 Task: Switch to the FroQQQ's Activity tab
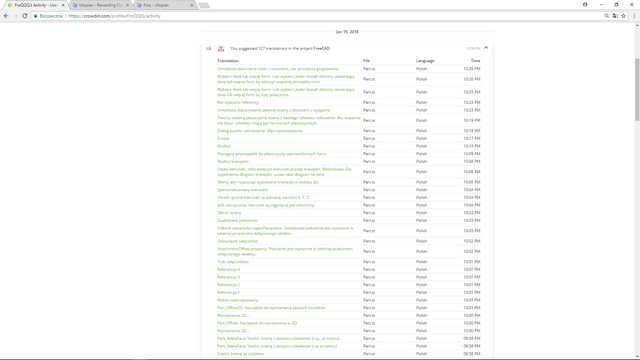click(x=35, y=5)
